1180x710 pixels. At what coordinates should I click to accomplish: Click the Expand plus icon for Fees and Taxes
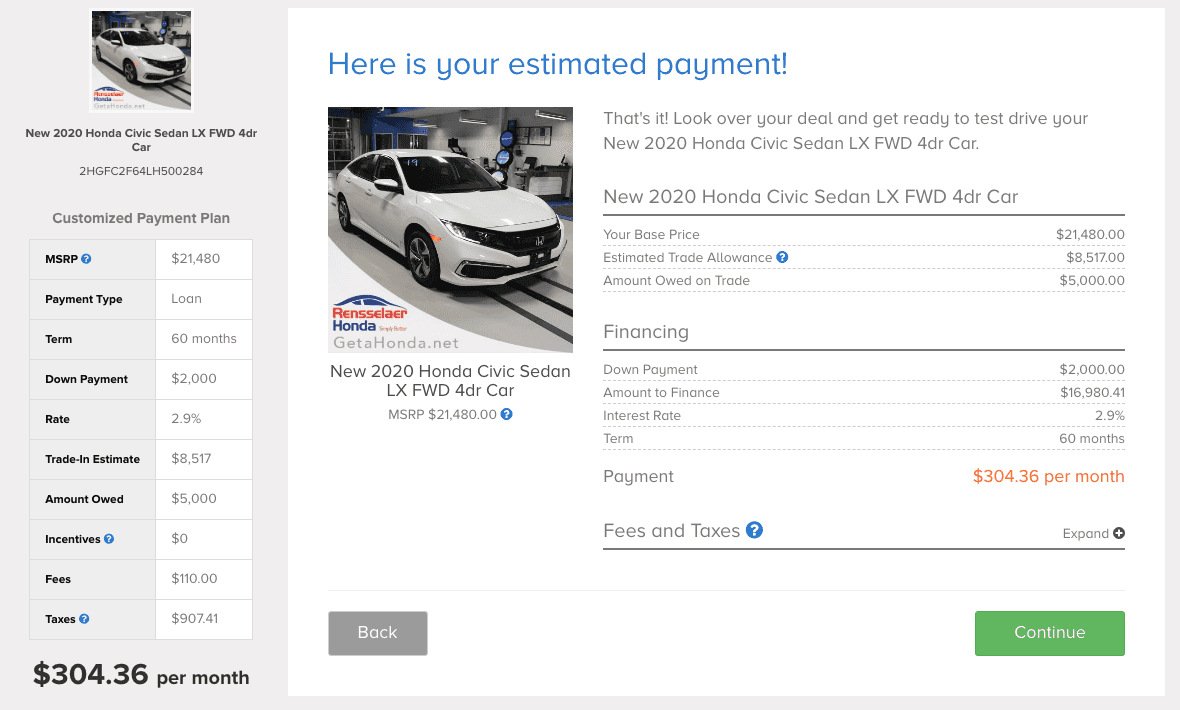(x=1119, y=533)
